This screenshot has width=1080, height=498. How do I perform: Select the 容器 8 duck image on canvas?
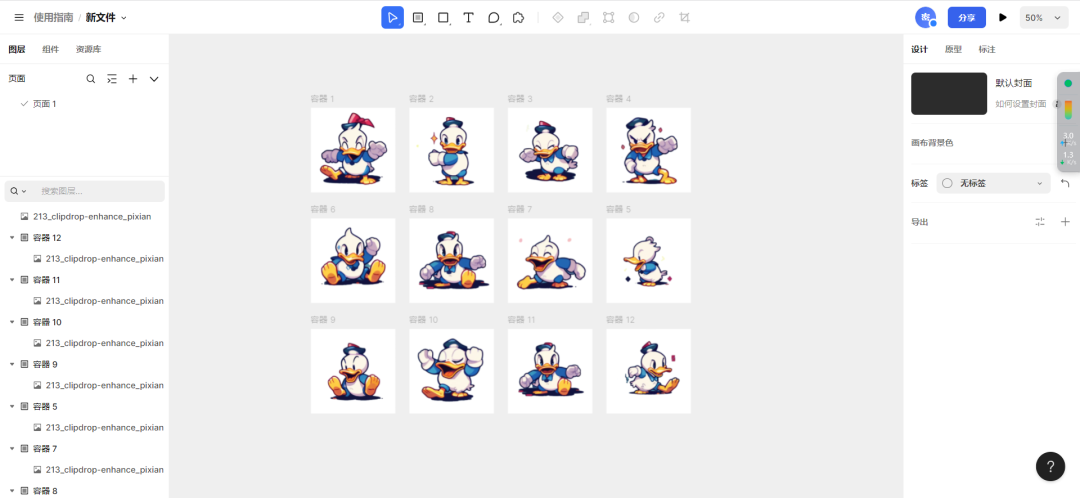(451, 260)
